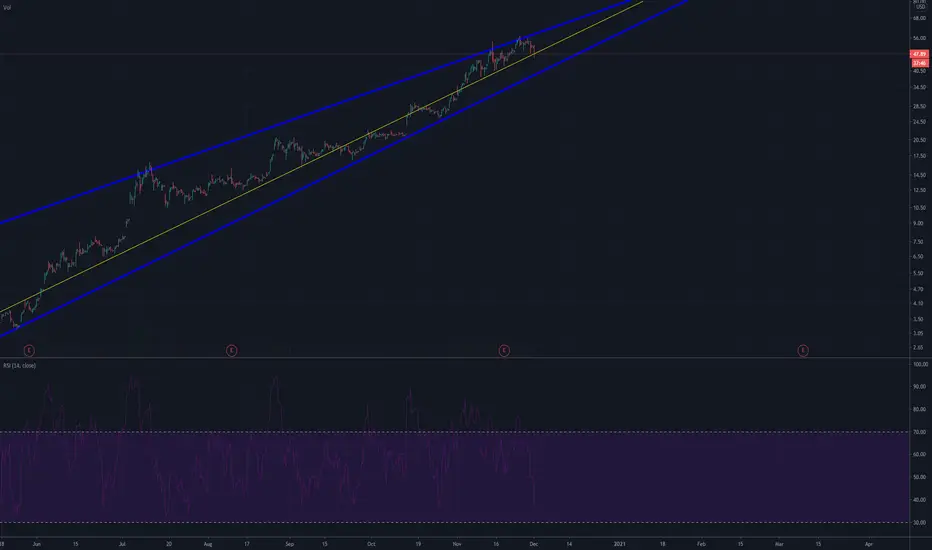Click the 2.65 price axis value
Viewport: 932px width, 550px height.
(x=918, y=347)
